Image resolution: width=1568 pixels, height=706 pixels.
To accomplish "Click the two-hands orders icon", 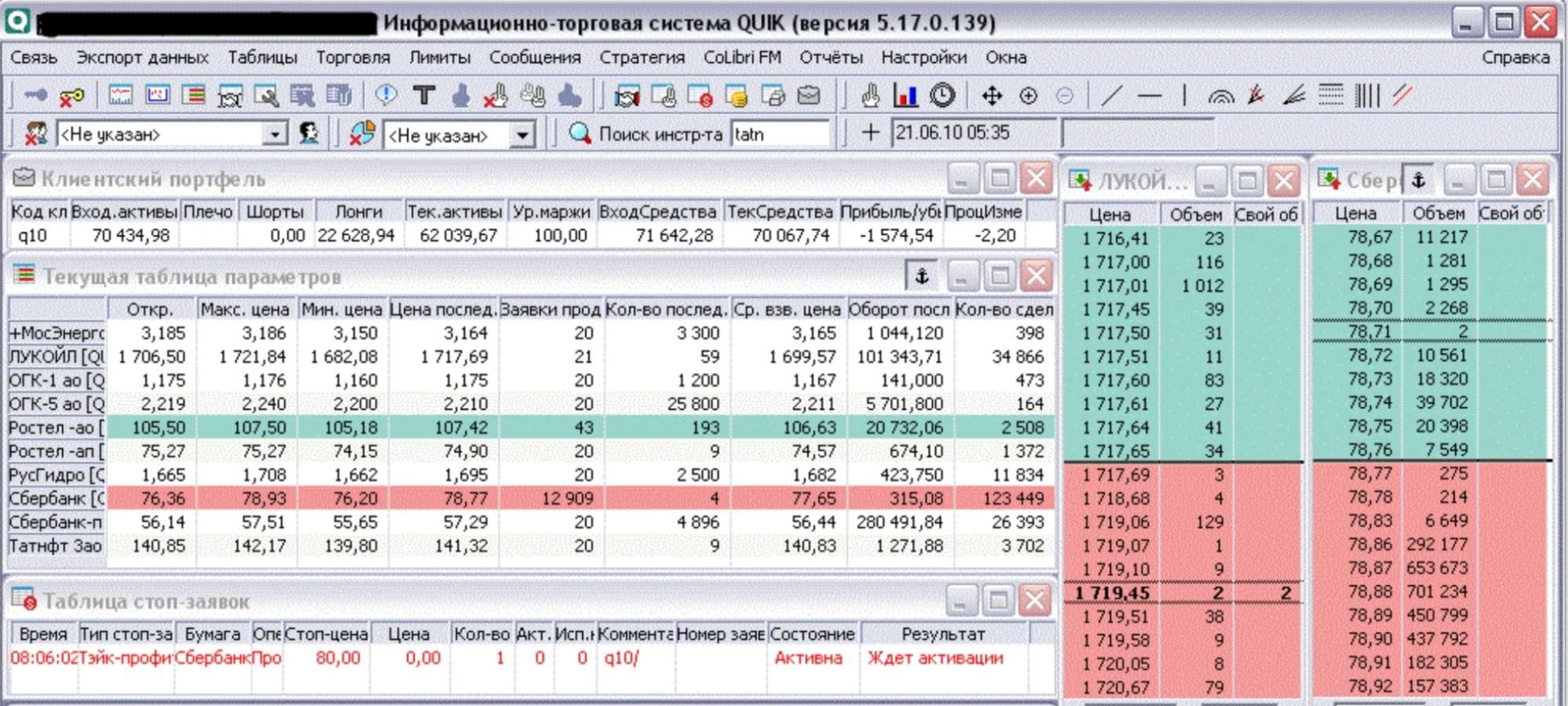I will point(533,96).
